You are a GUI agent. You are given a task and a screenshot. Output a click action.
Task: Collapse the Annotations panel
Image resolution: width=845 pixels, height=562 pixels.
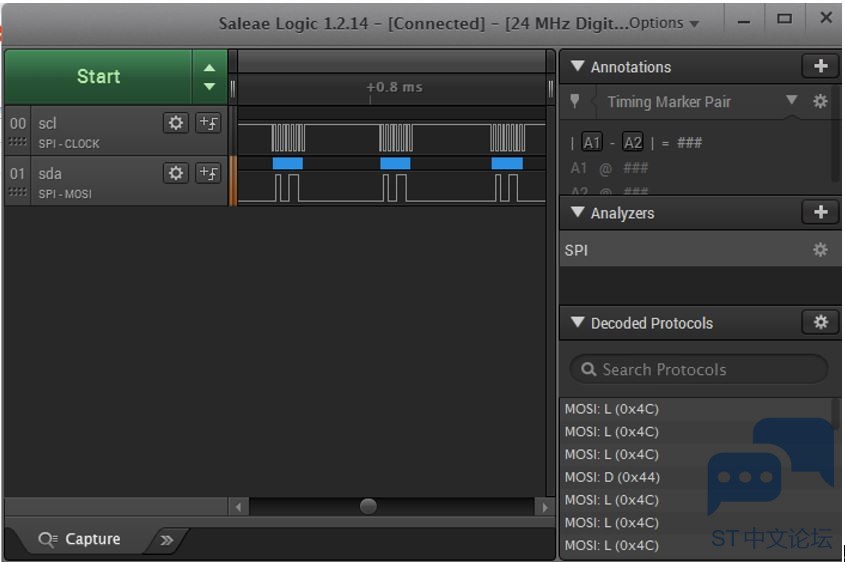click(x=577, y=66)
